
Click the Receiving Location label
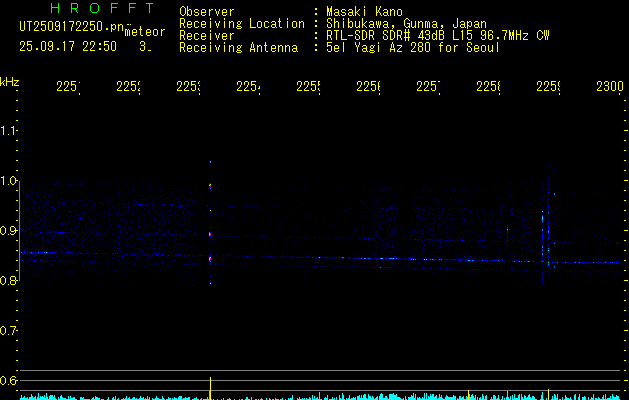click(x=242, y=24)
